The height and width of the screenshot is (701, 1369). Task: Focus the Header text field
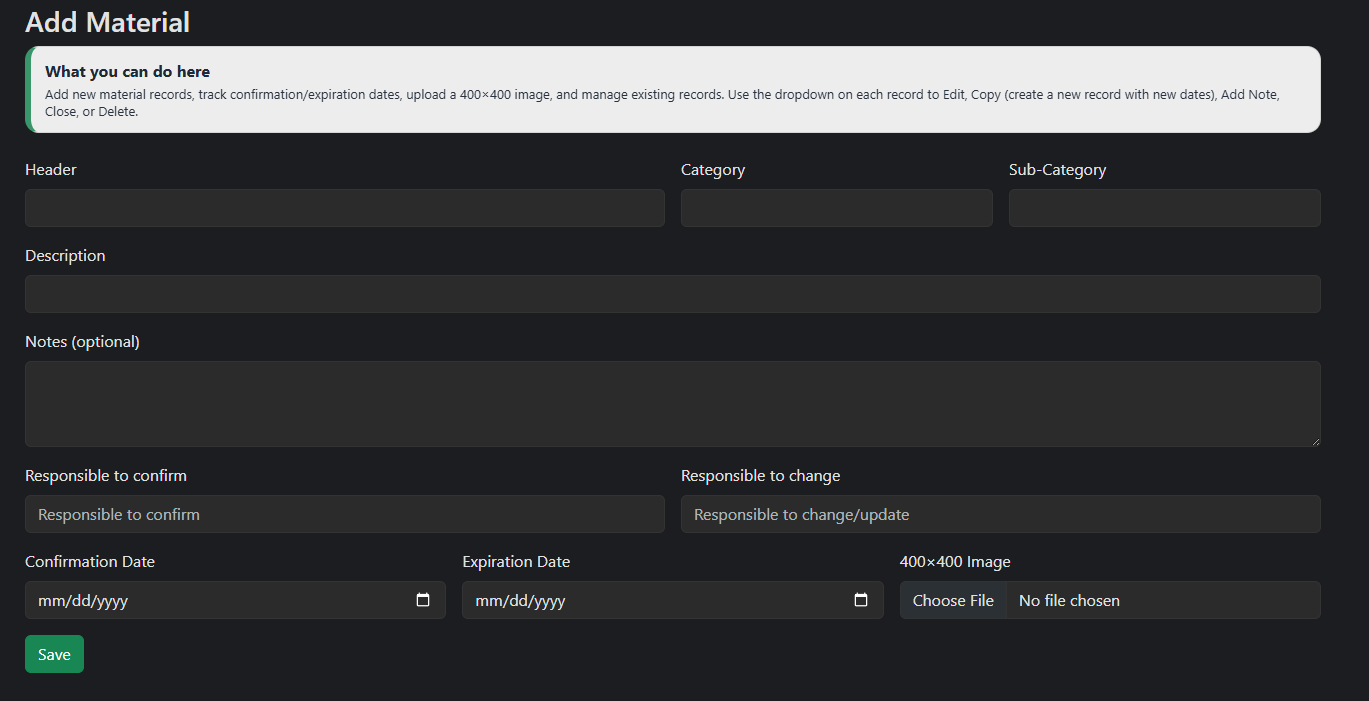344,208
